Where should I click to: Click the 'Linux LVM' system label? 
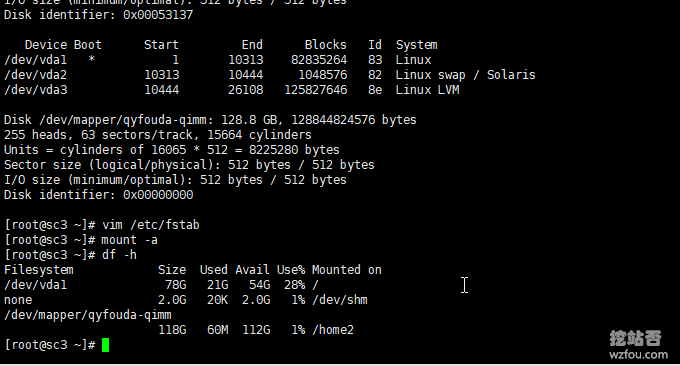point(427,90)
